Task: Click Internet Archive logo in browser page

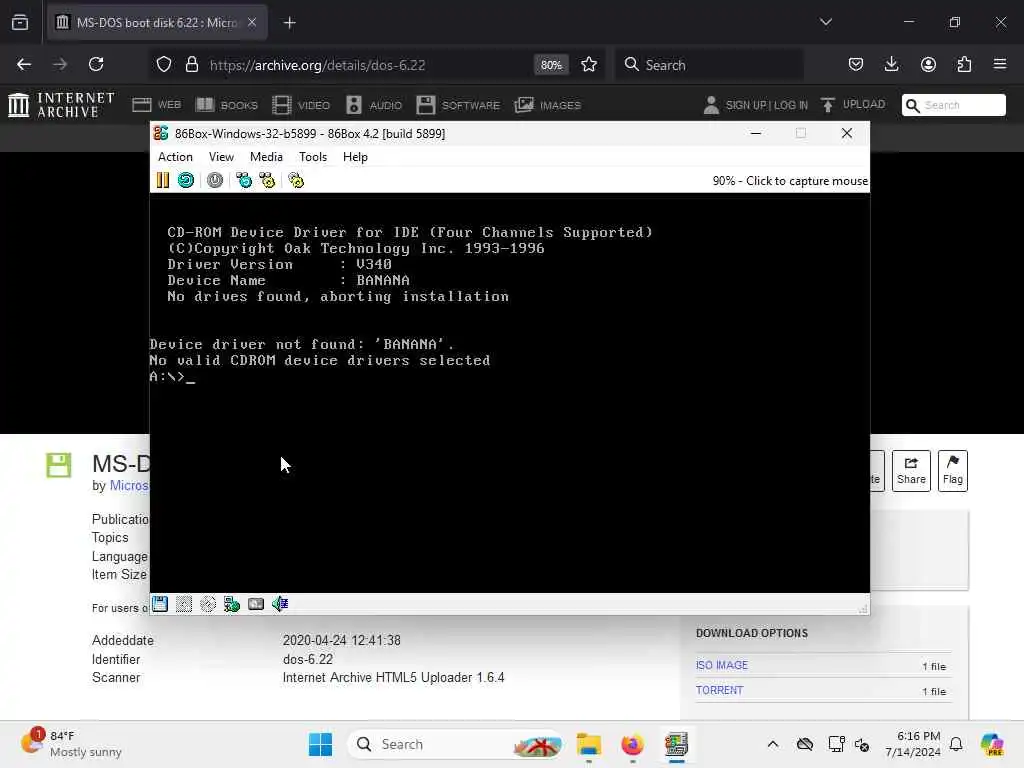Action: tap(61, 104)
